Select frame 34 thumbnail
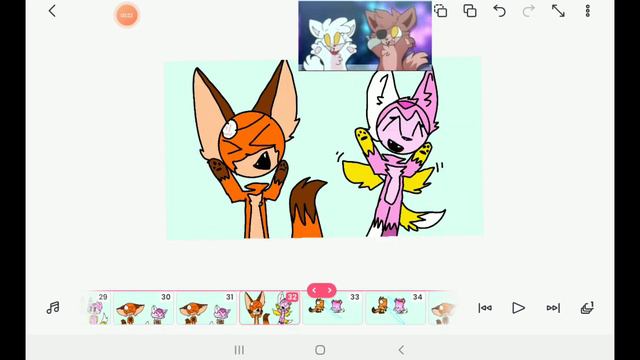 pos(395,308)
